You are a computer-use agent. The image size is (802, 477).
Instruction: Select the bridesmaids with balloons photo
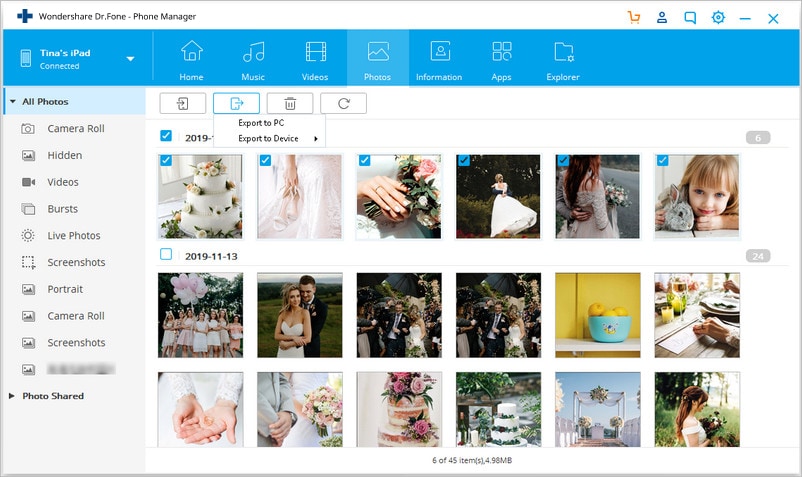[x=200, y=315]
